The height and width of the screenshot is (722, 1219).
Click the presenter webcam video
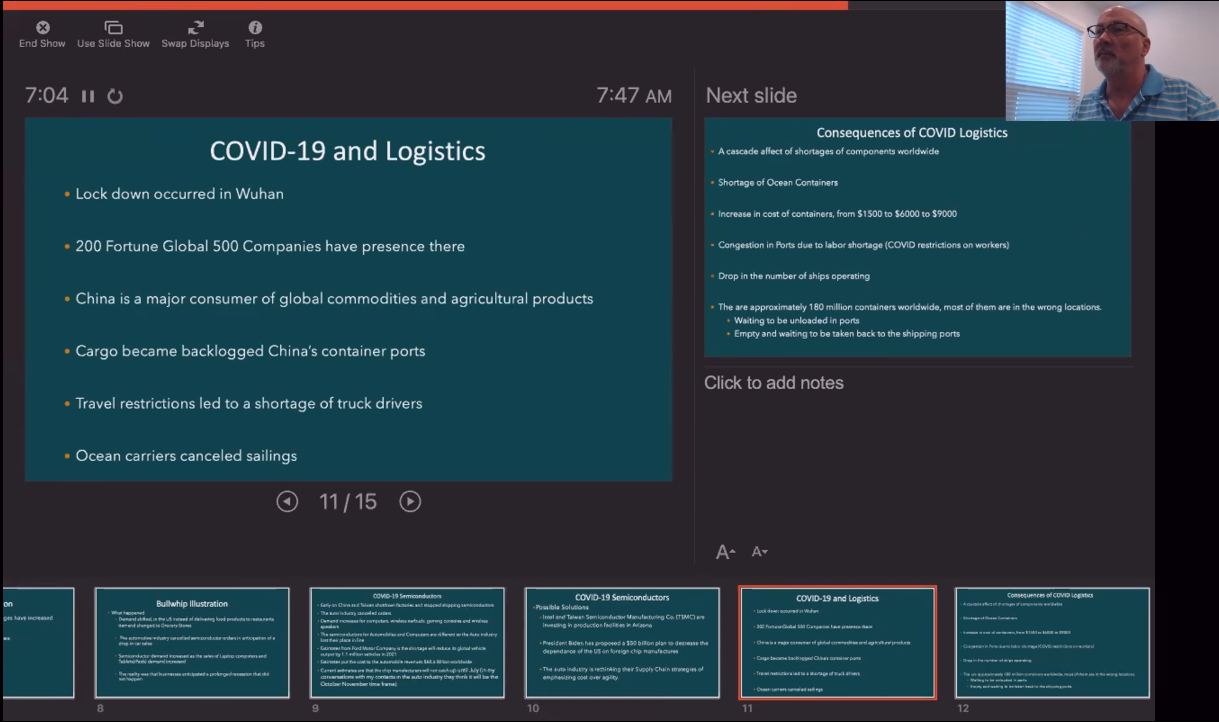click(1112, 61)
